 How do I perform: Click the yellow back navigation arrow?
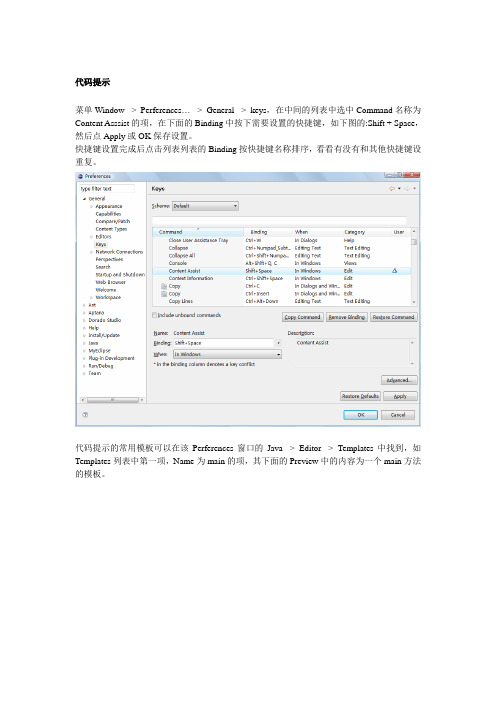point(392,189)
